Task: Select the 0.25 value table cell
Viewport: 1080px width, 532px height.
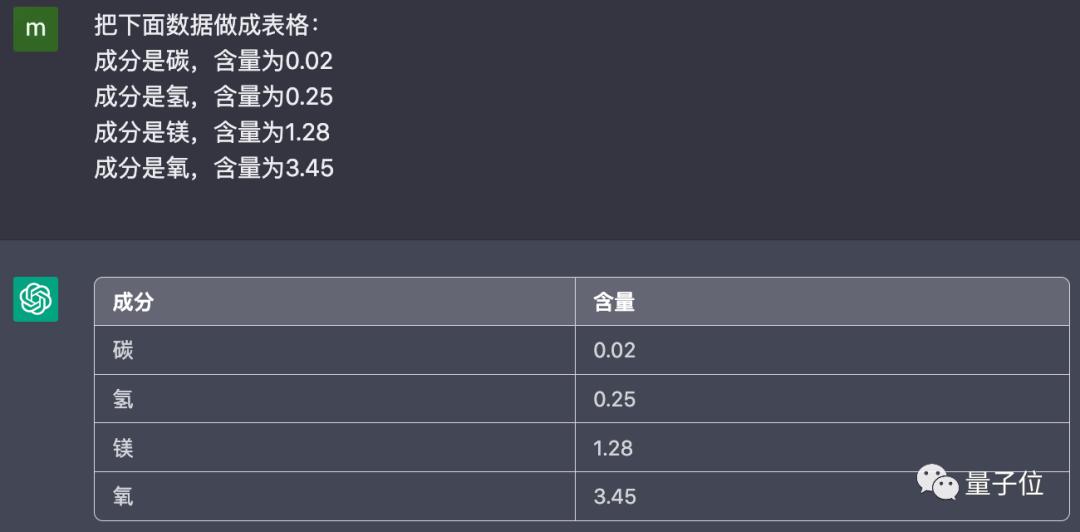Action: (614, 399)
